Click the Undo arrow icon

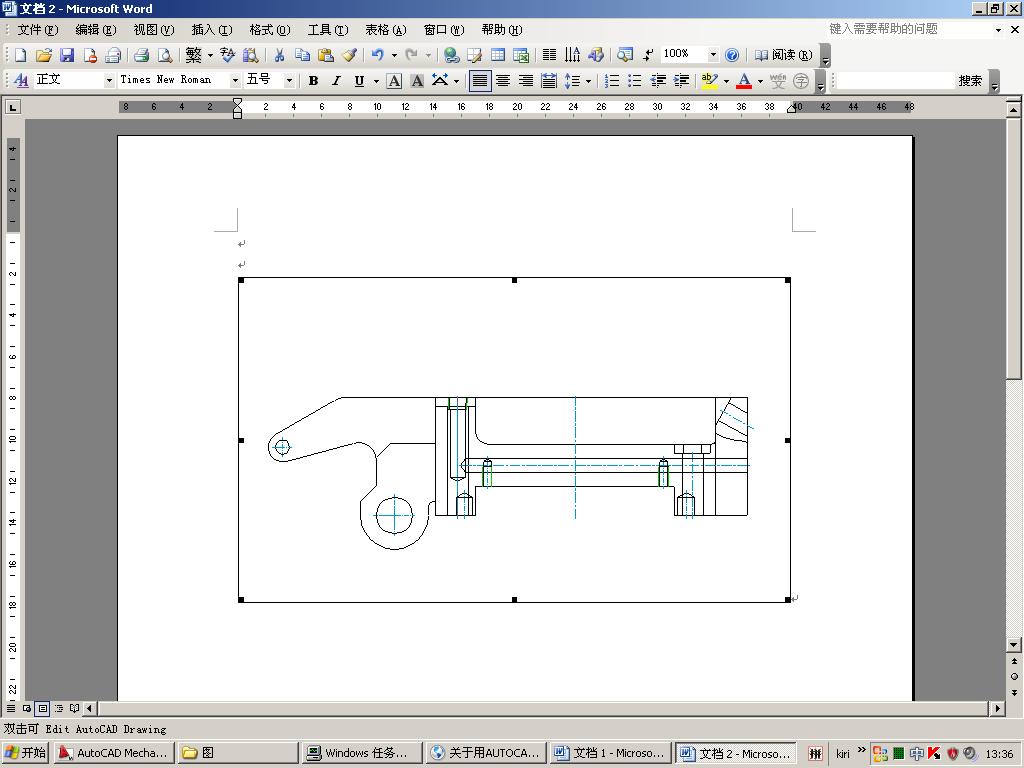(377, 56)
